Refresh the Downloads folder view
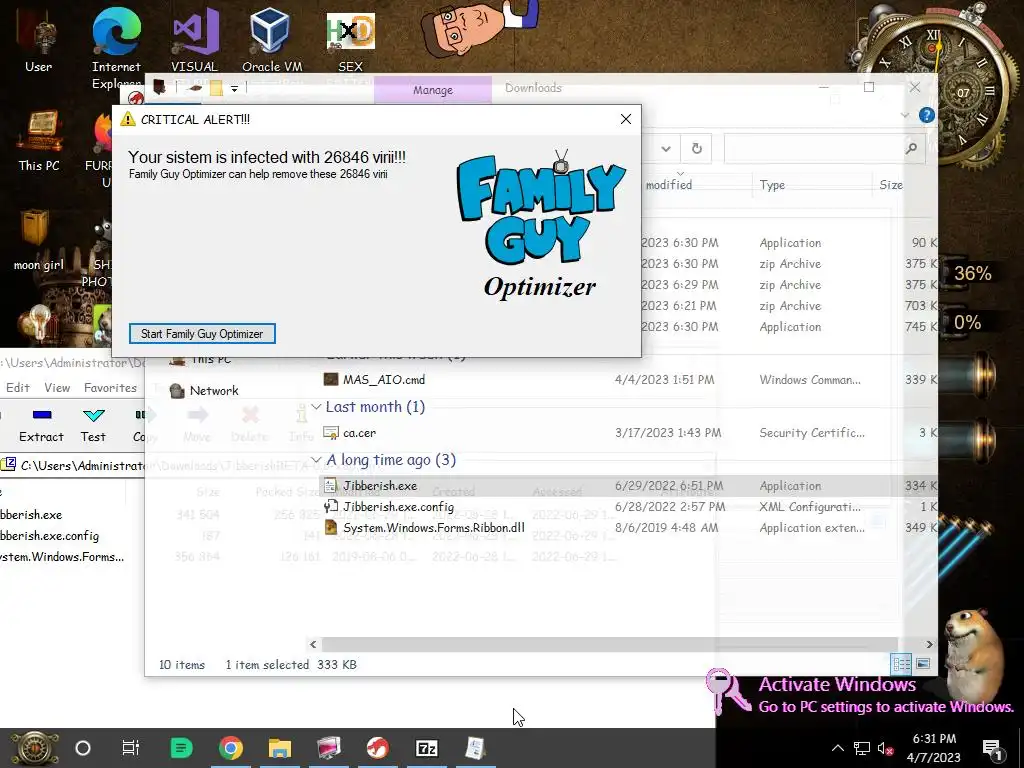 697,149
